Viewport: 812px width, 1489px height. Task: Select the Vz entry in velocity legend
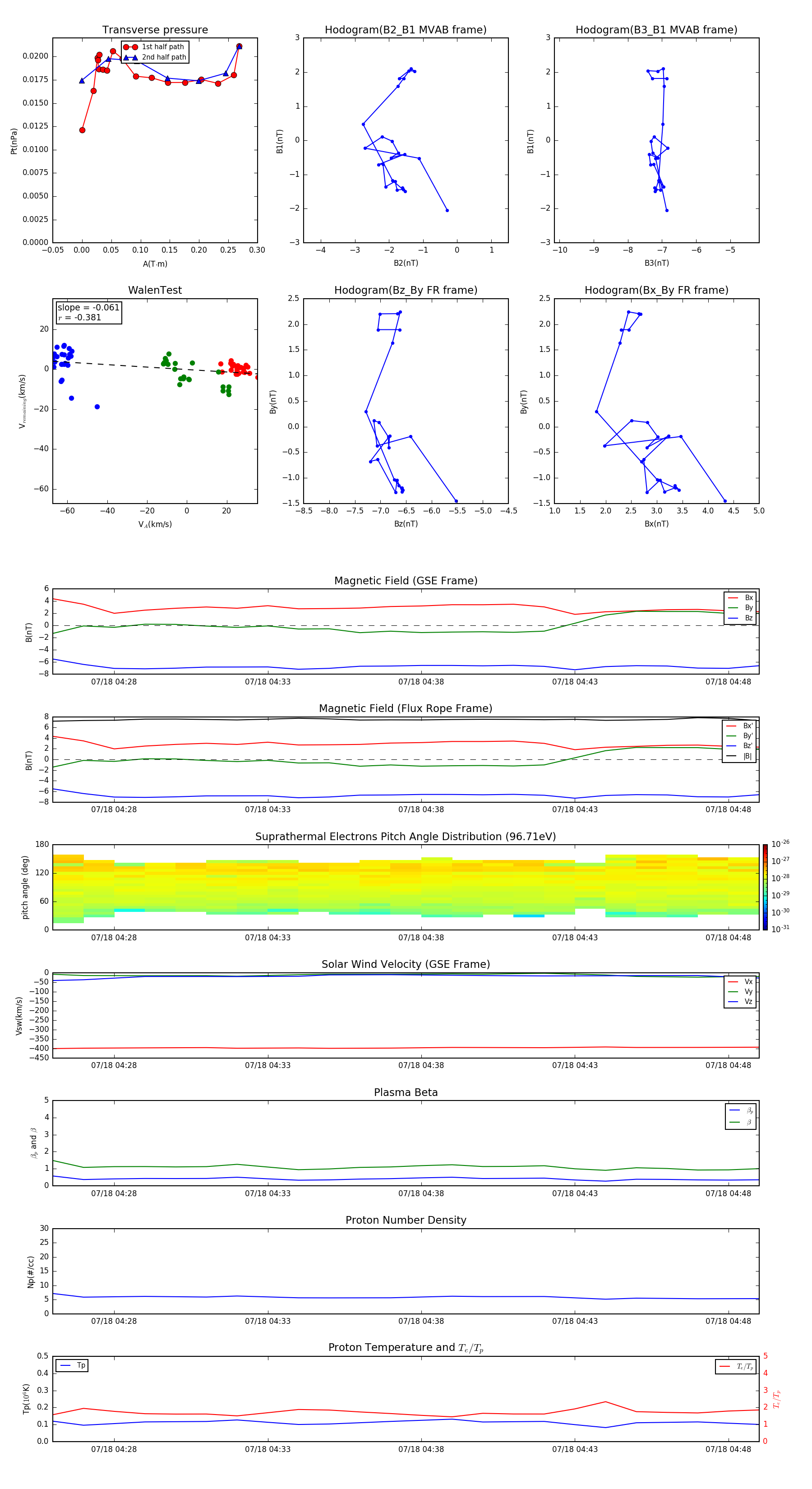point(740,1002)
